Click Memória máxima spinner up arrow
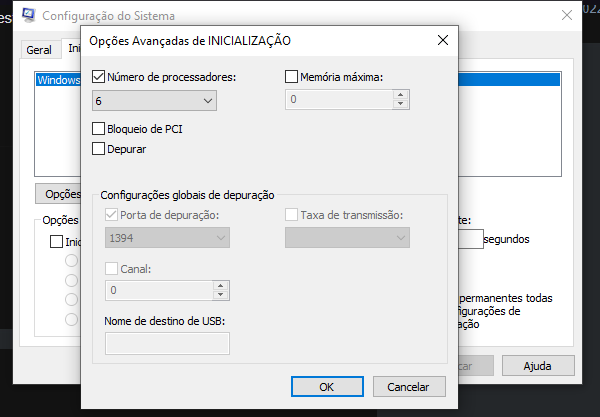Screen dimensions: 600x417 pyautogui.click(x=401, y=95)
